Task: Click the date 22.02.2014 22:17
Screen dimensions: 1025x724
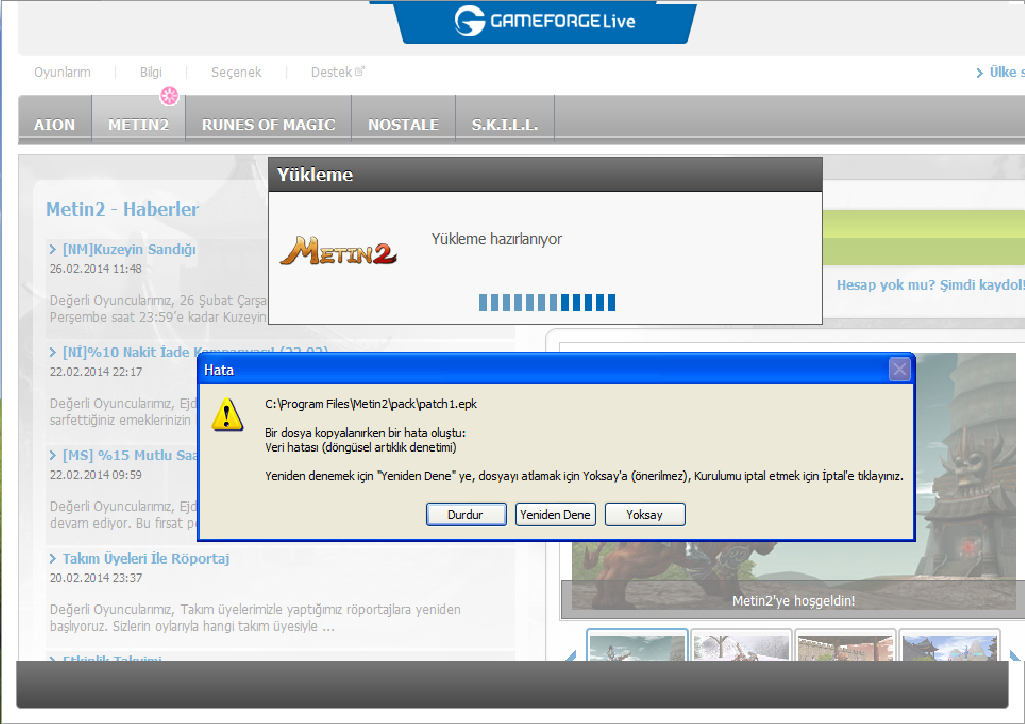Action: tap(95, 371)
